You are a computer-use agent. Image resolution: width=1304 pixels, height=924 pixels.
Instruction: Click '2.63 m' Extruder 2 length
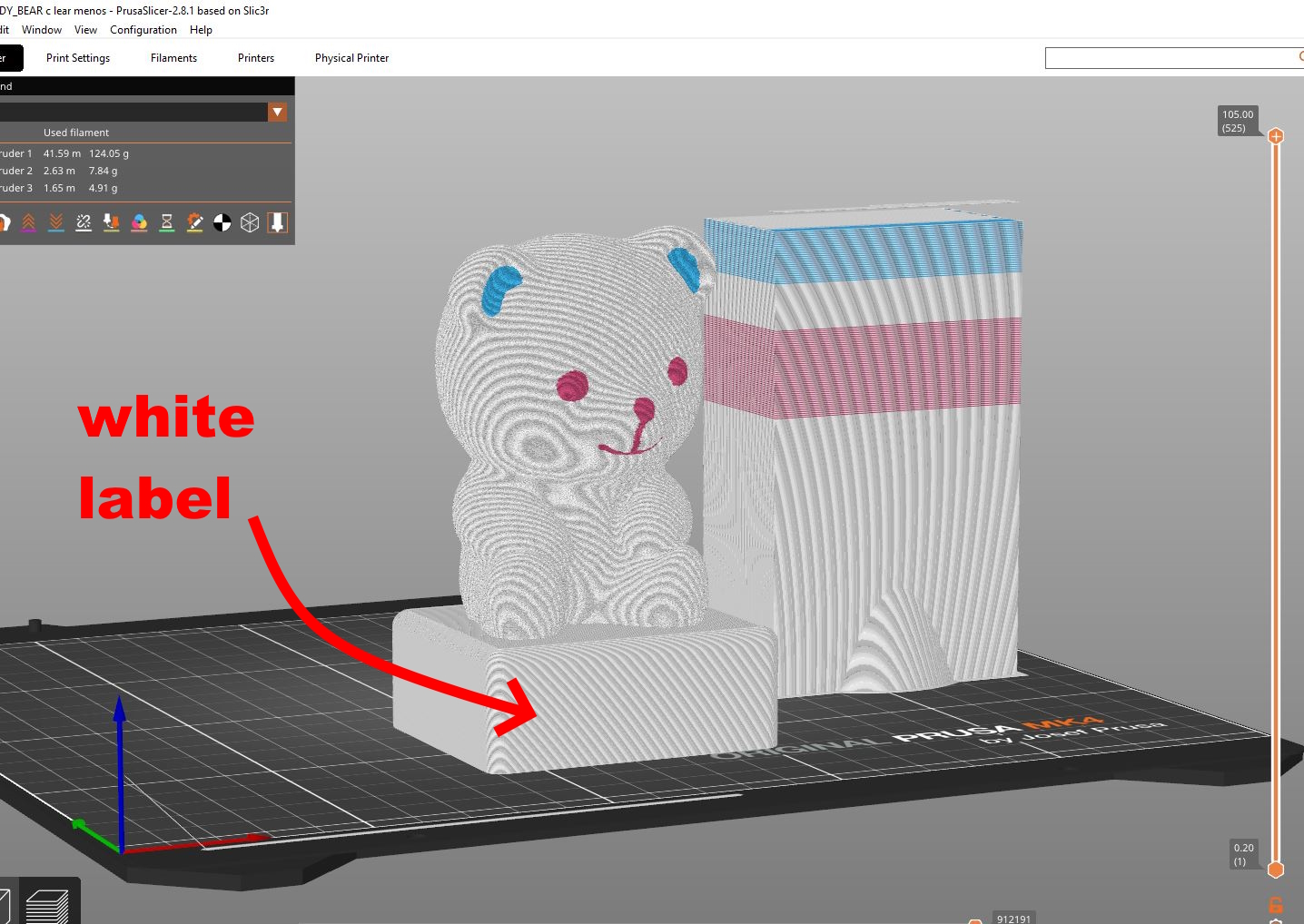[x=59, y=171]
